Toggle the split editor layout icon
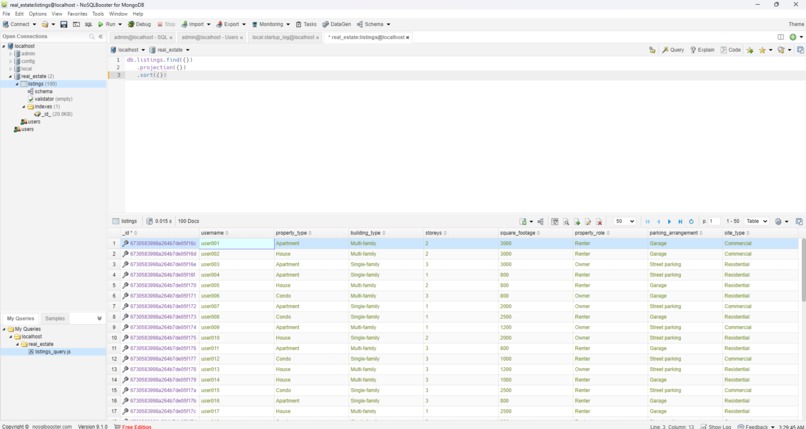 [x=780, y=37]
